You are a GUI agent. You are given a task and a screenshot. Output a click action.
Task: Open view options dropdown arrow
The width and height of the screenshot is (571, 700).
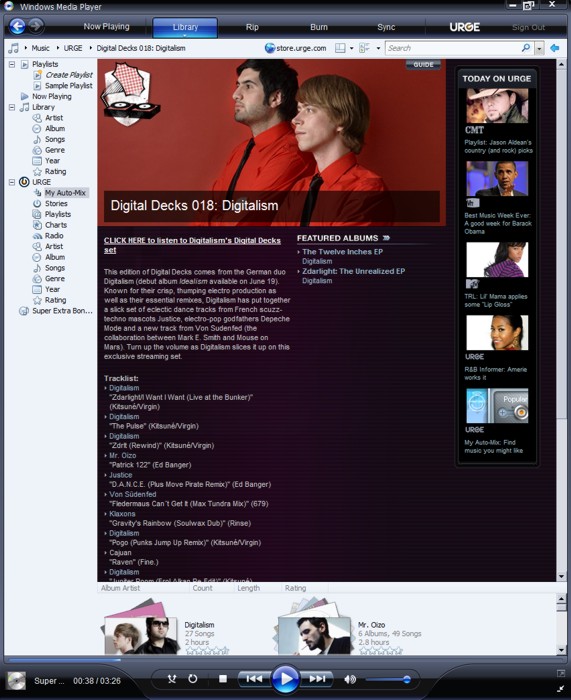tap(378, 48)
